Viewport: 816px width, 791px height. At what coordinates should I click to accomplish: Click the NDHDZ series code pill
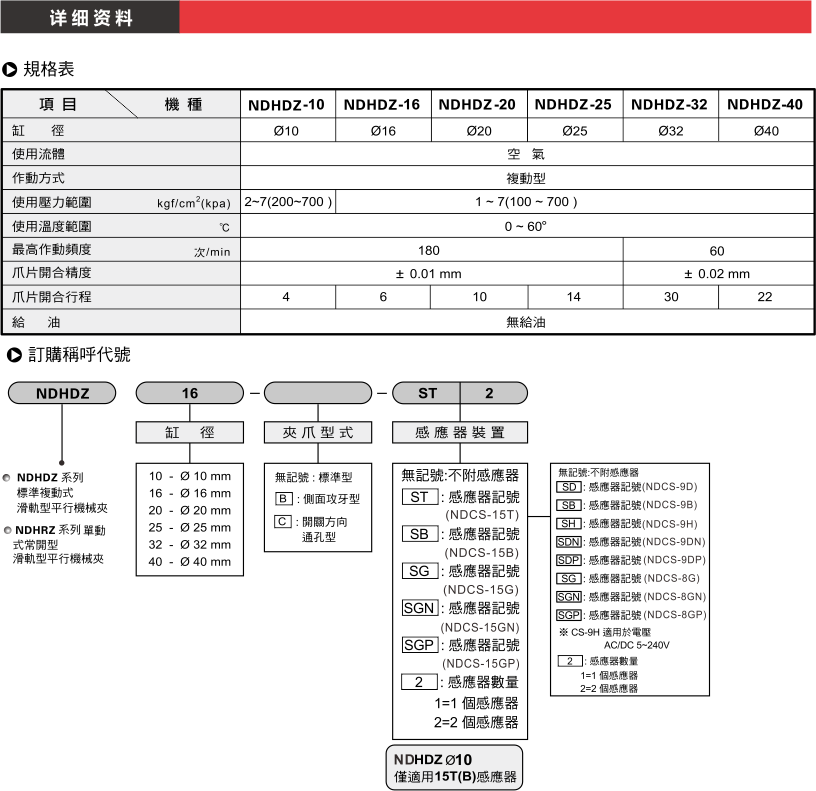click(62, 394)
